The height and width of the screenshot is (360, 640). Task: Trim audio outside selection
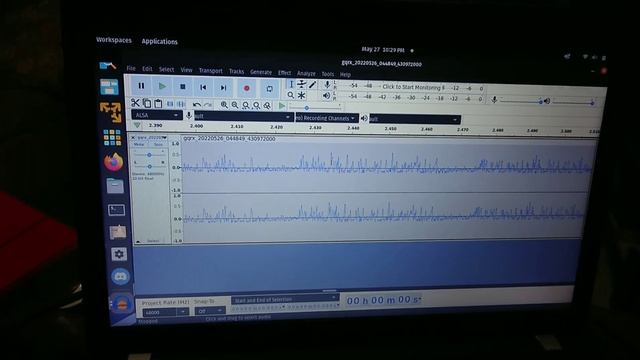point(170,104)
